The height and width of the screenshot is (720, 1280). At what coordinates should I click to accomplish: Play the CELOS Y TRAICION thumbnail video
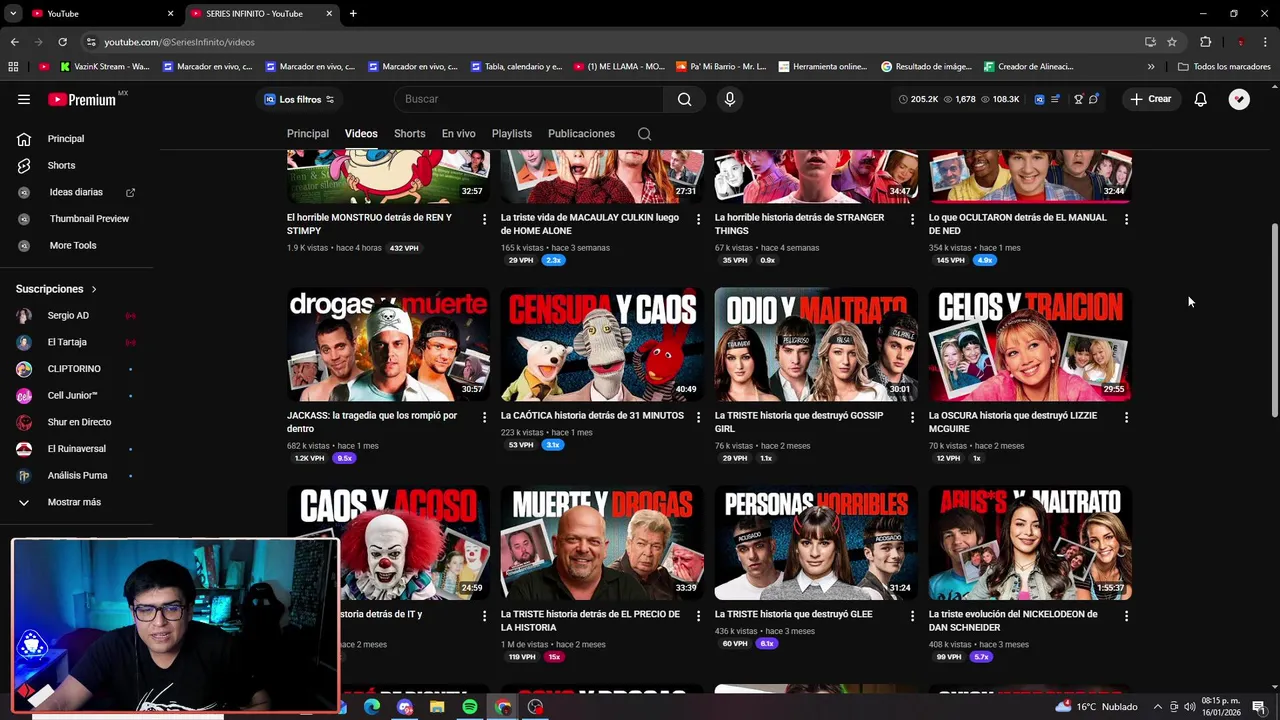pyautogui.click(x=1030, y=345)
